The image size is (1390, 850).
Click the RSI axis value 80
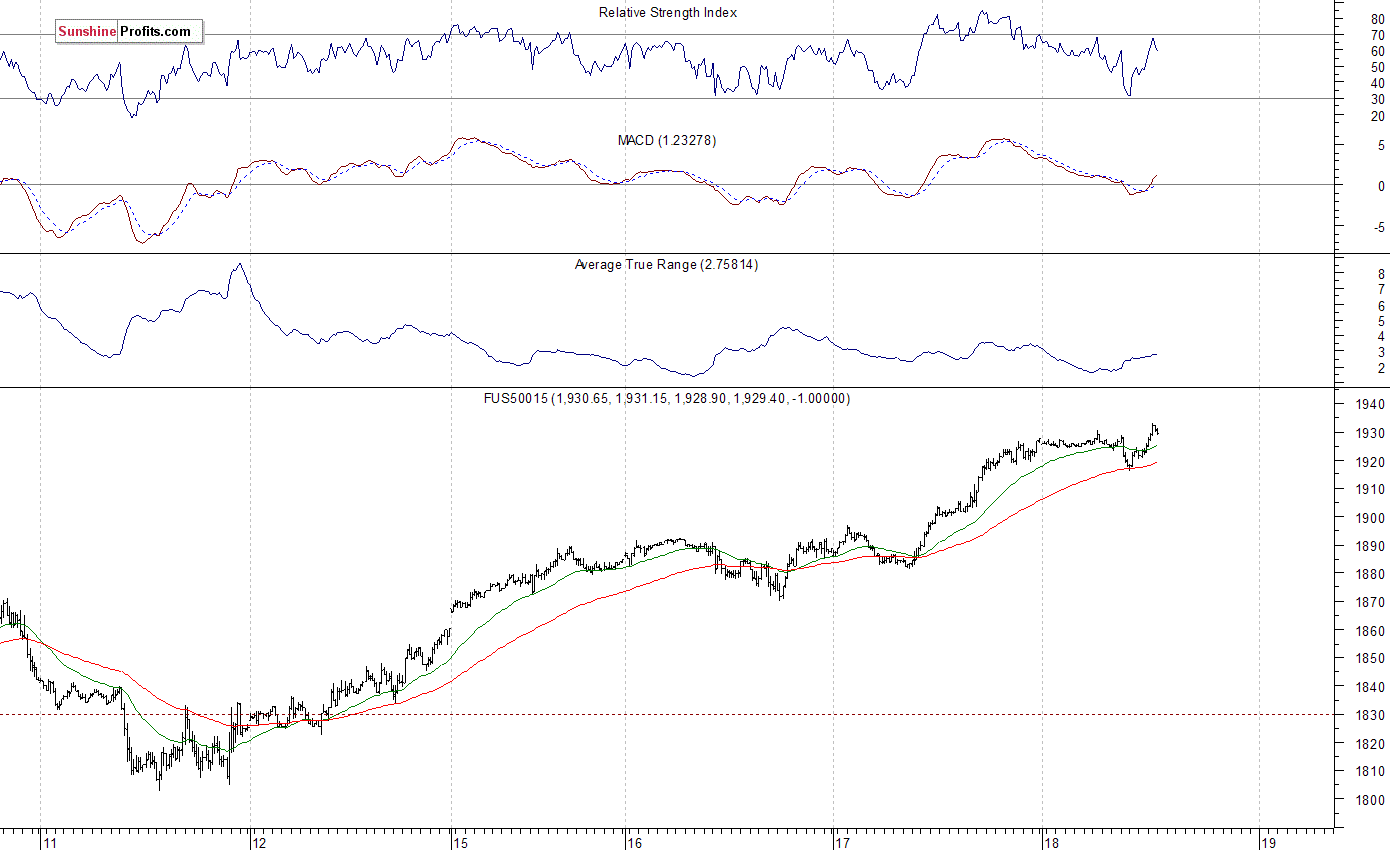[1377, 19]
